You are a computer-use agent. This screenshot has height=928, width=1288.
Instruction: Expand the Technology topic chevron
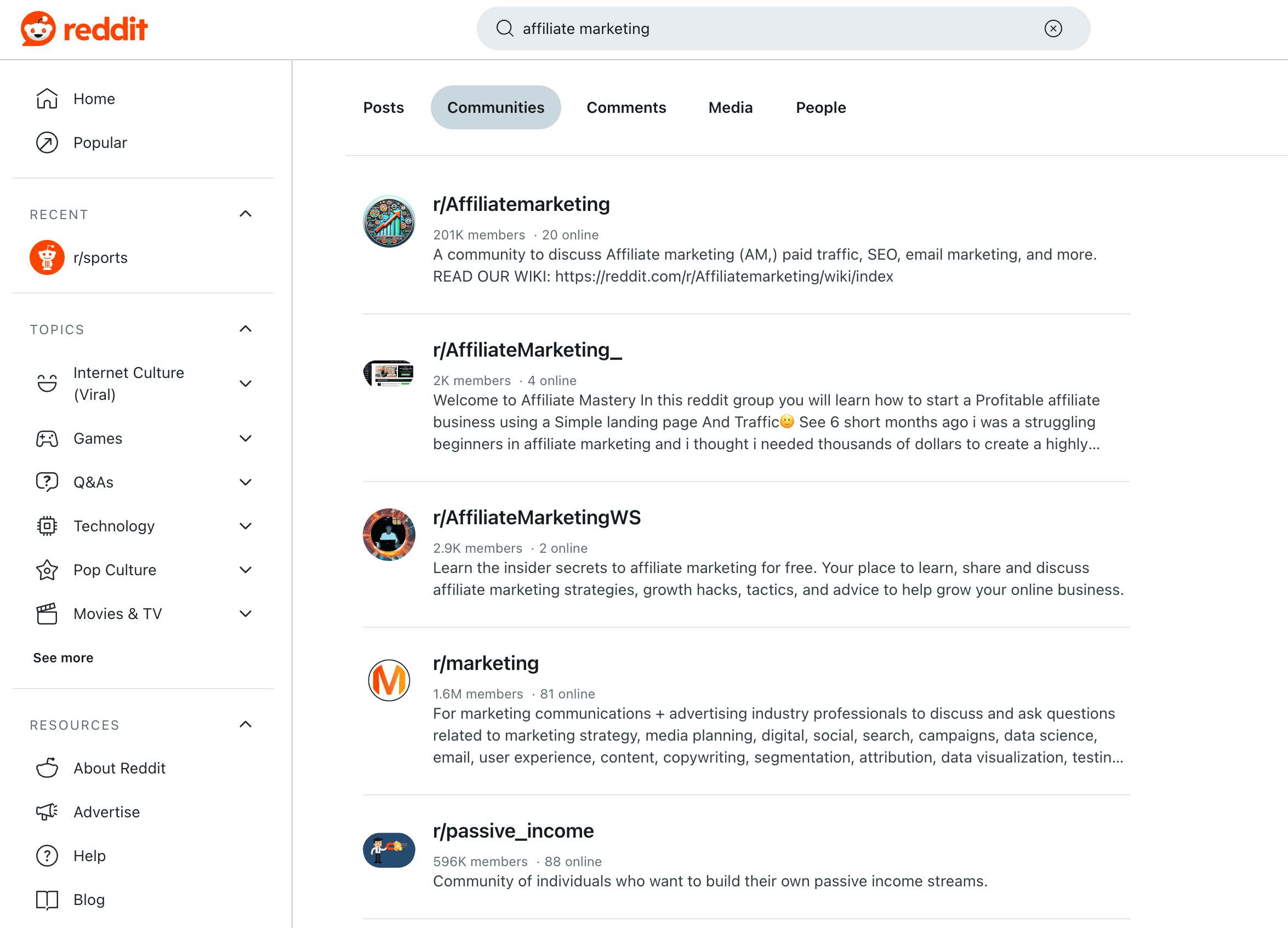coord(246,526)
